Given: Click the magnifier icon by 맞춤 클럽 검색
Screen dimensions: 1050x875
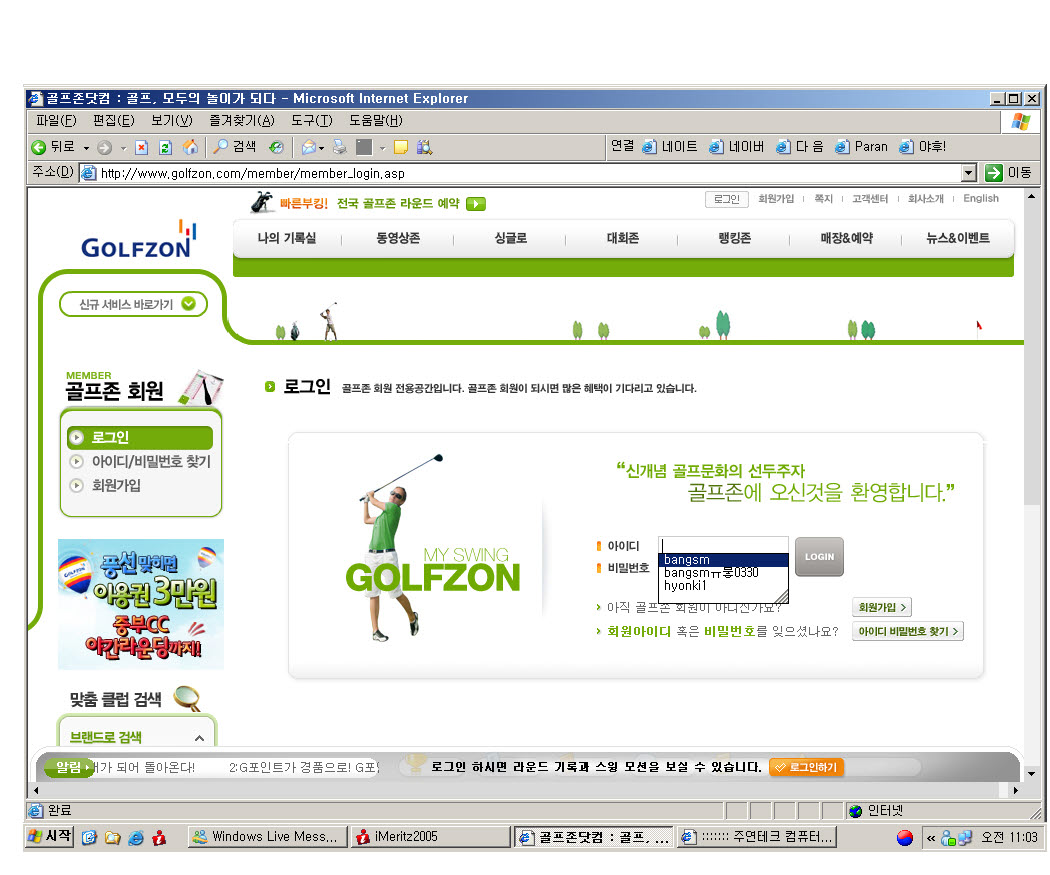Looking at the screenshot, I should pos(187,698).
